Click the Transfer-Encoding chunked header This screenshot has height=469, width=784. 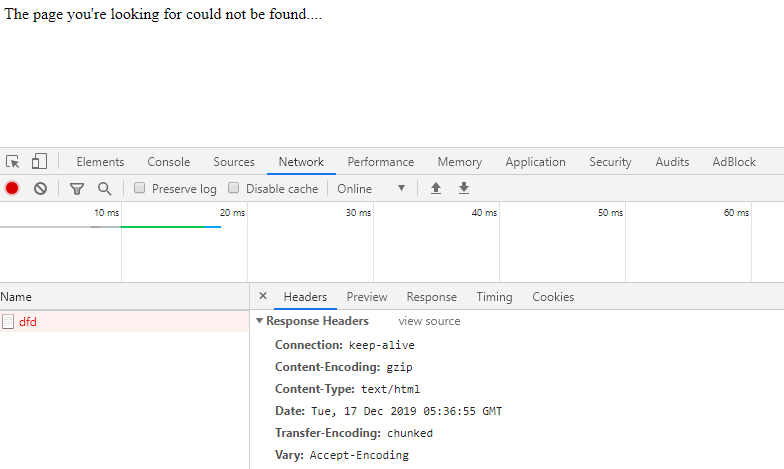[354, 433]
